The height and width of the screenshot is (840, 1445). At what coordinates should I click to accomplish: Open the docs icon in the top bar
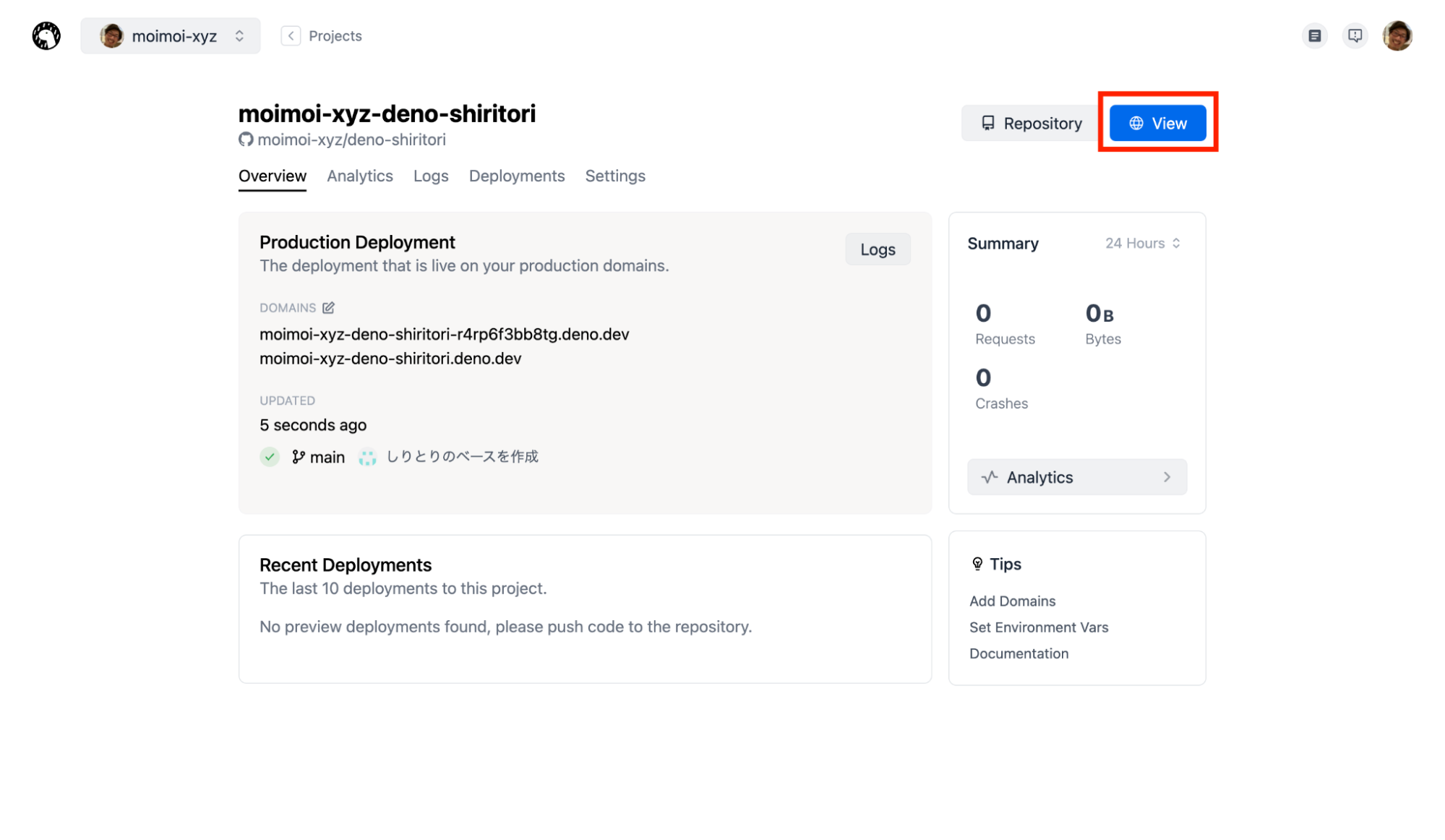coord(1314,35)
